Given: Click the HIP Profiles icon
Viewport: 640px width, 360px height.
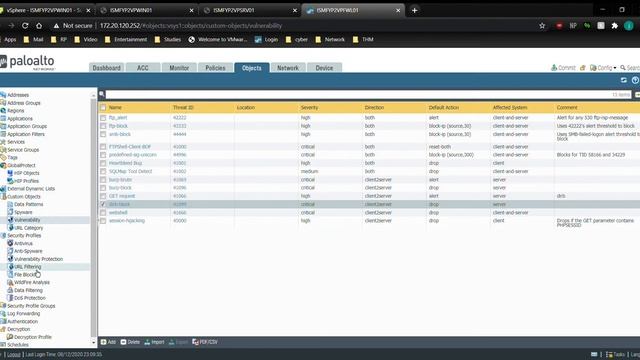Looking at the screenshot, I should [x=10, y=181].
